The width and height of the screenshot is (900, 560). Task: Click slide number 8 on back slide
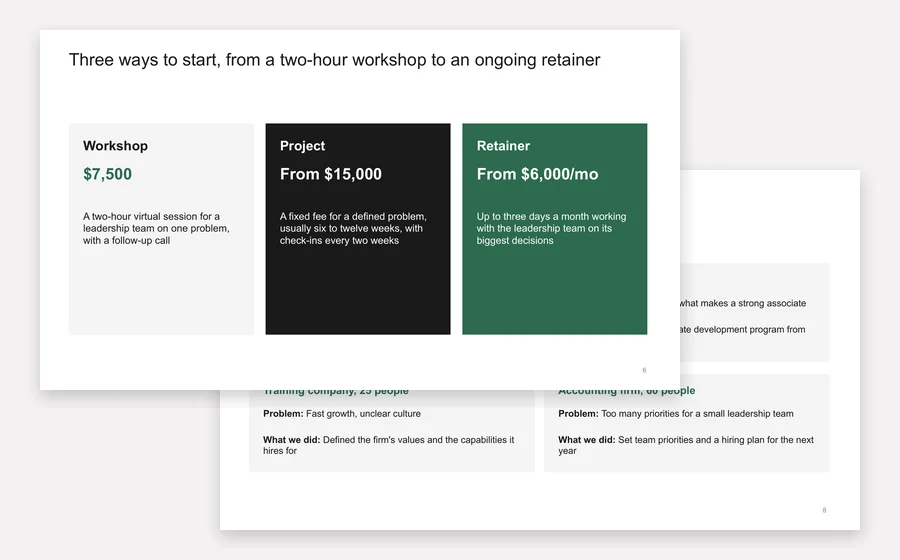(824, 510)
